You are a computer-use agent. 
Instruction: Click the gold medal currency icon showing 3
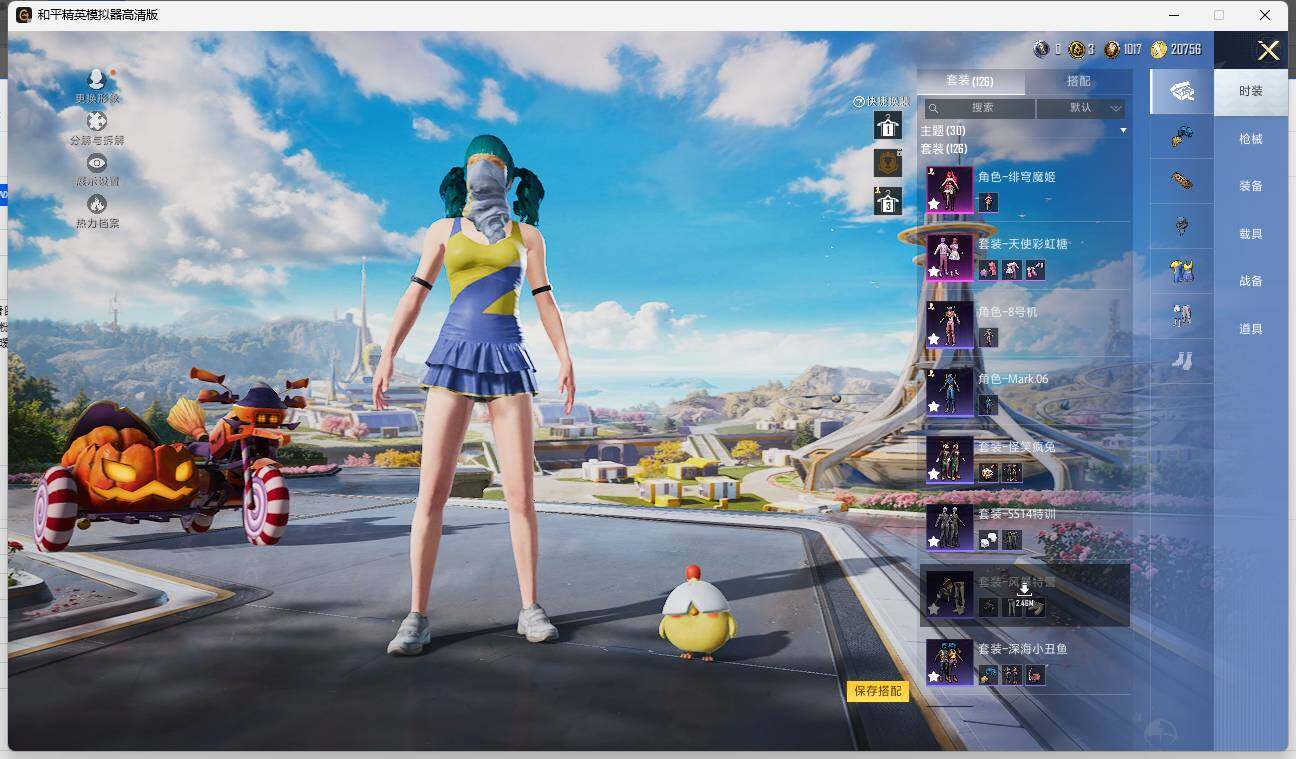pos(1076,49)
